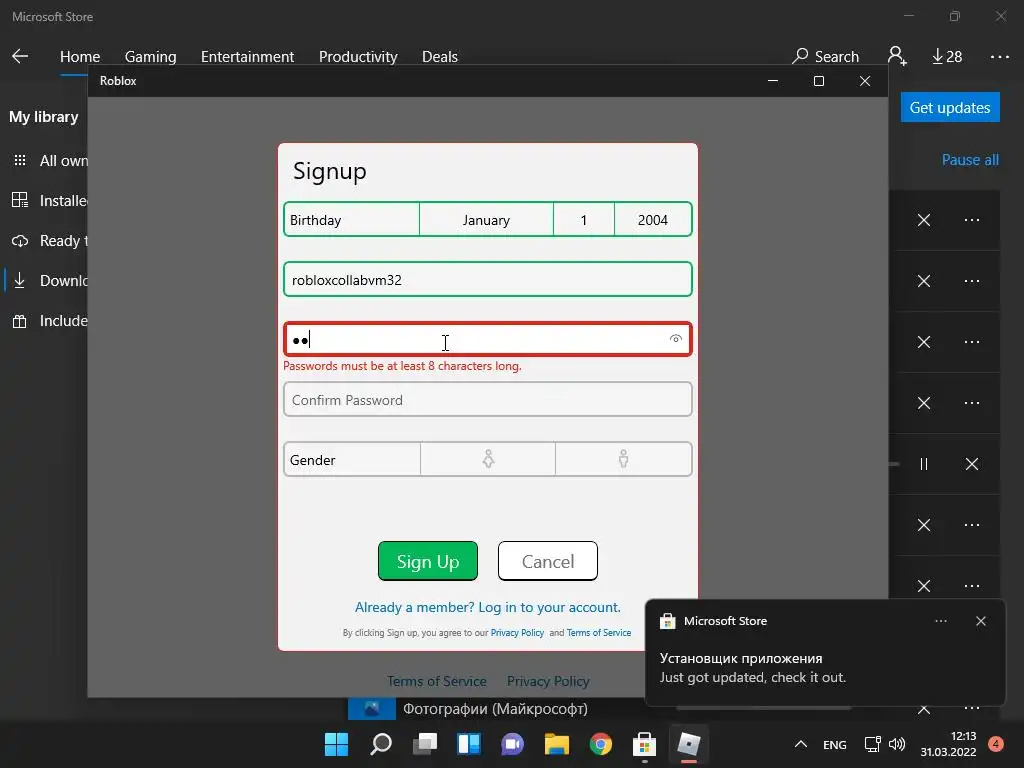Open the Deals tab
This screenshot has width=1024, height=768.
(440, 57)
